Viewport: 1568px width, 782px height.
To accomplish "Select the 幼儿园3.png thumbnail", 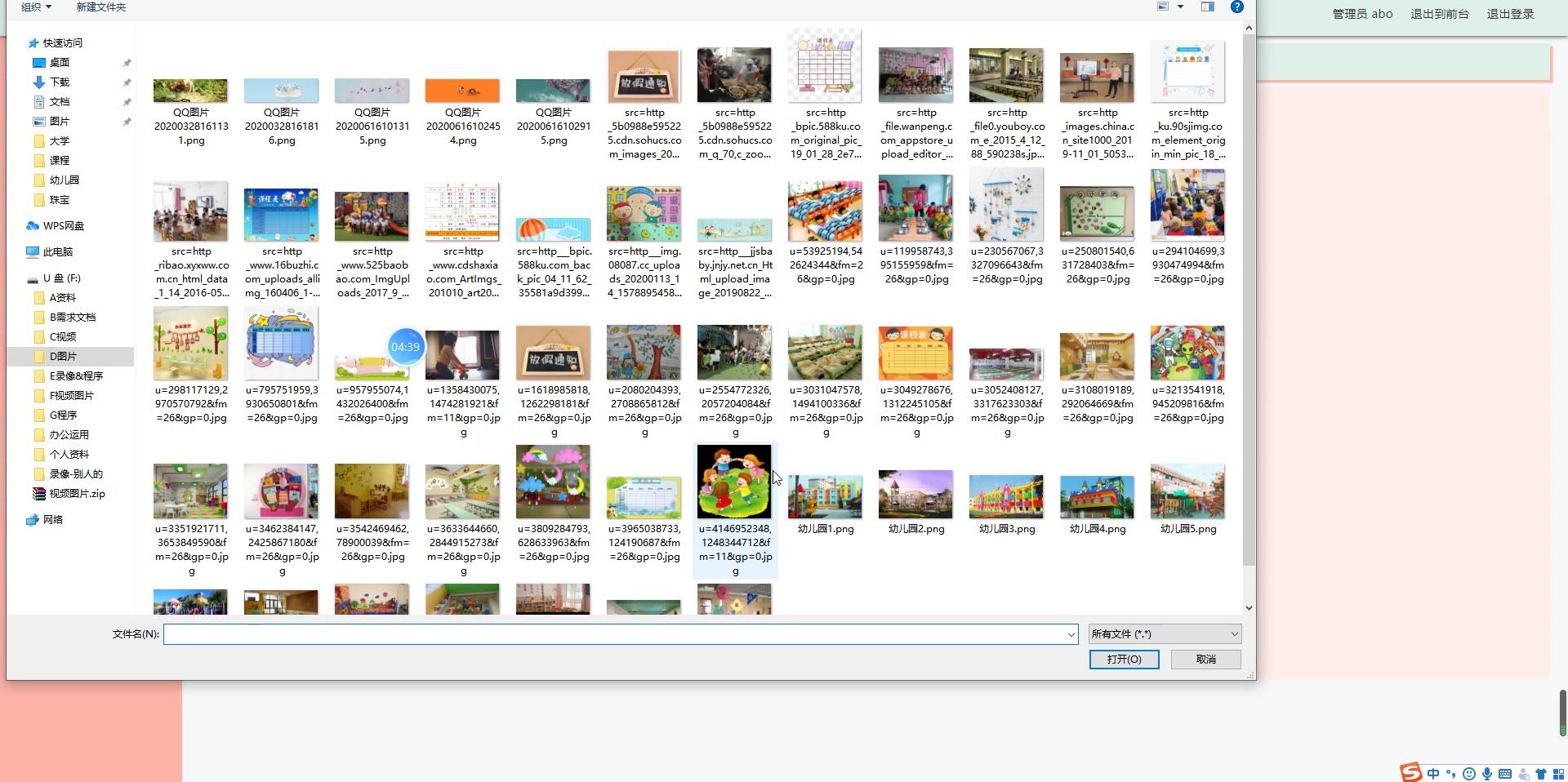I will (x=1006, y=498).
